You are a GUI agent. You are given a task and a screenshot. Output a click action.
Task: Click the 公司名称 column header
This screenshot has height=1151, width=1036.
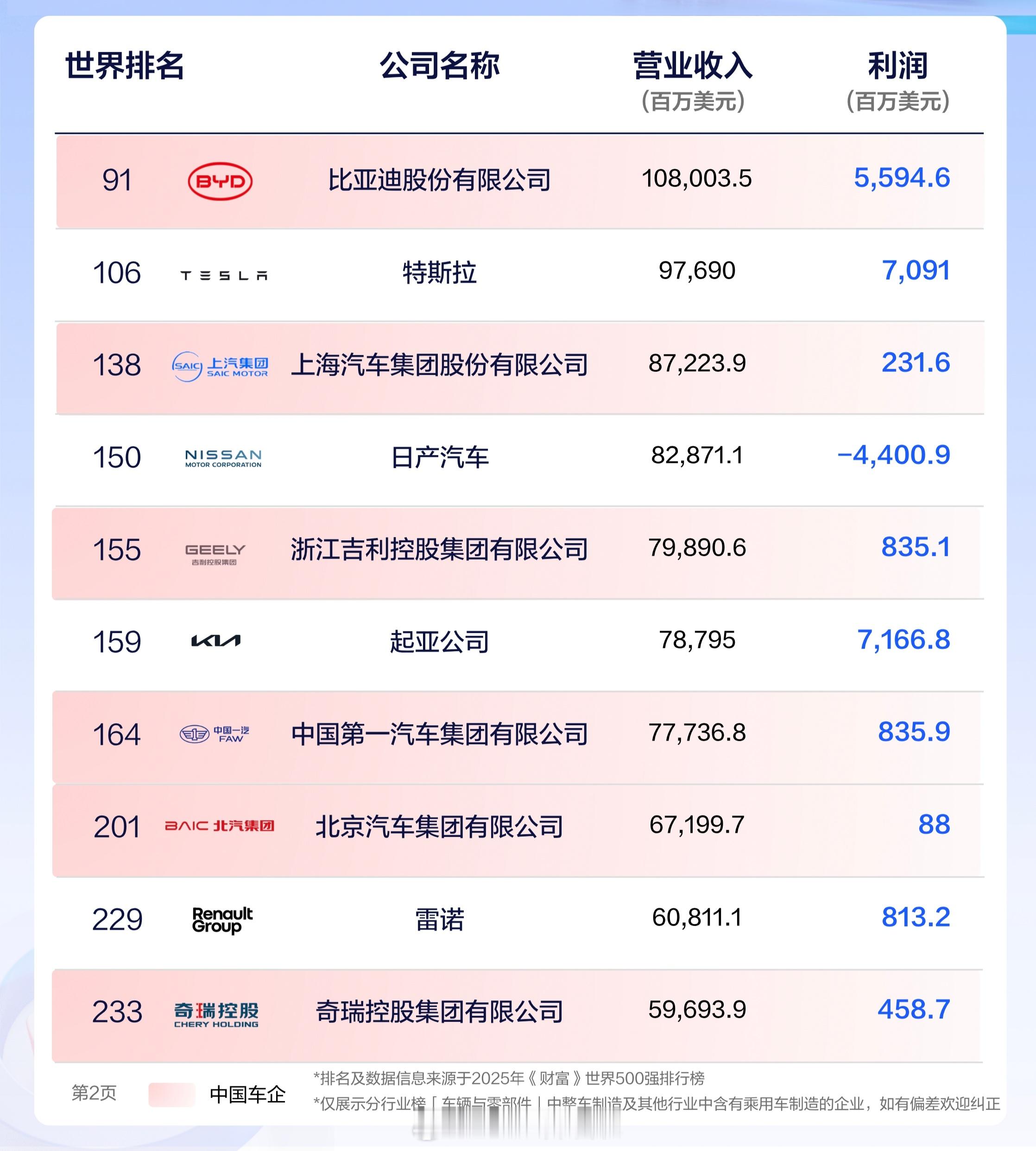click(x=439, y=65)
